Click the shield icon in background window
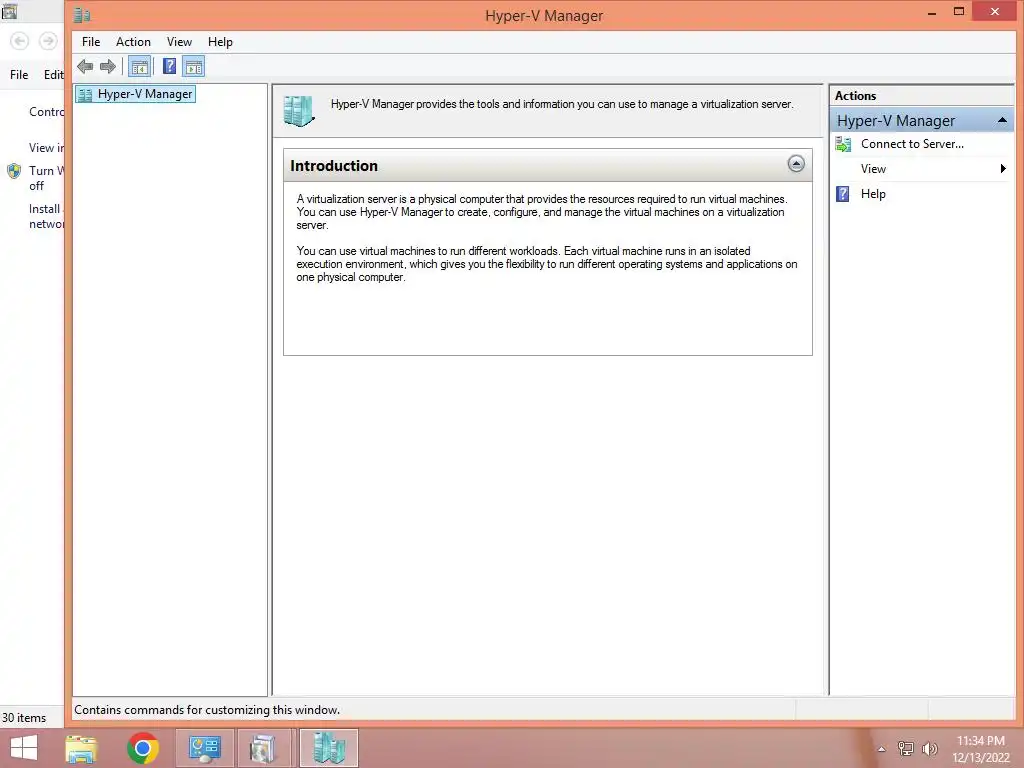This screenshot has width=1024, height=768. 14,171
